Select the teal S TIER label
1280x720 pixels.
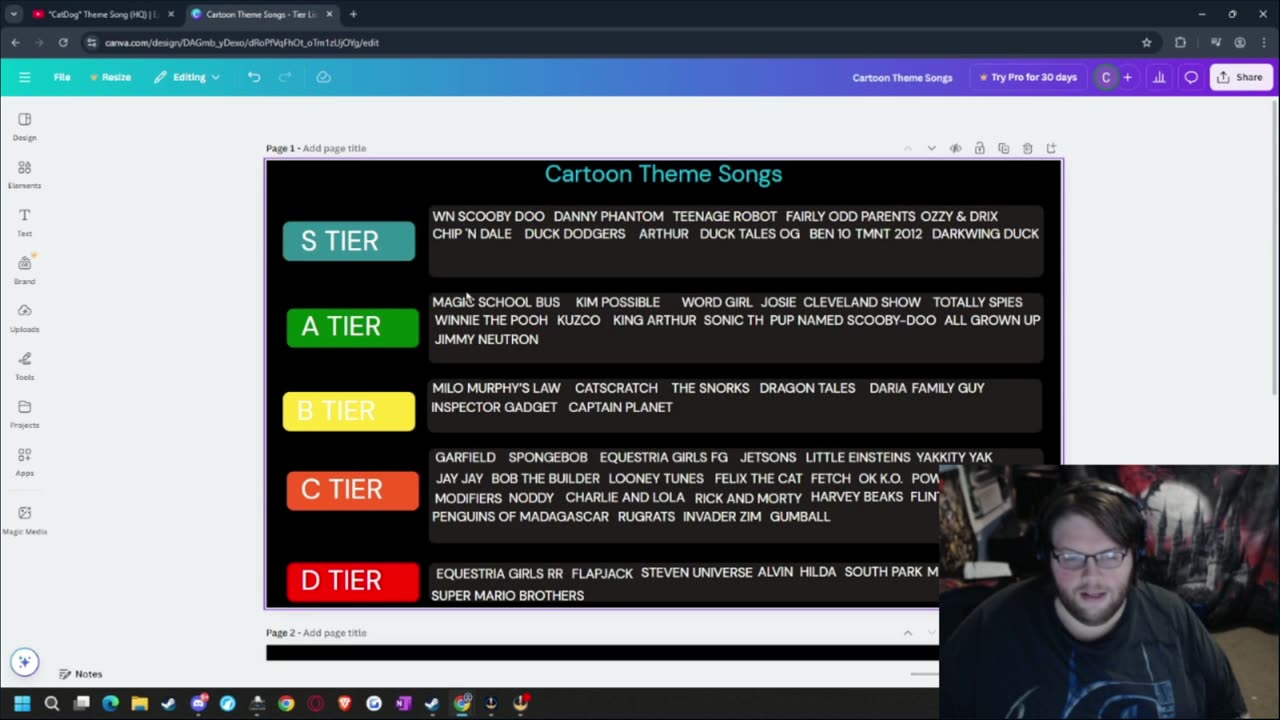click(x=349, y=241)
